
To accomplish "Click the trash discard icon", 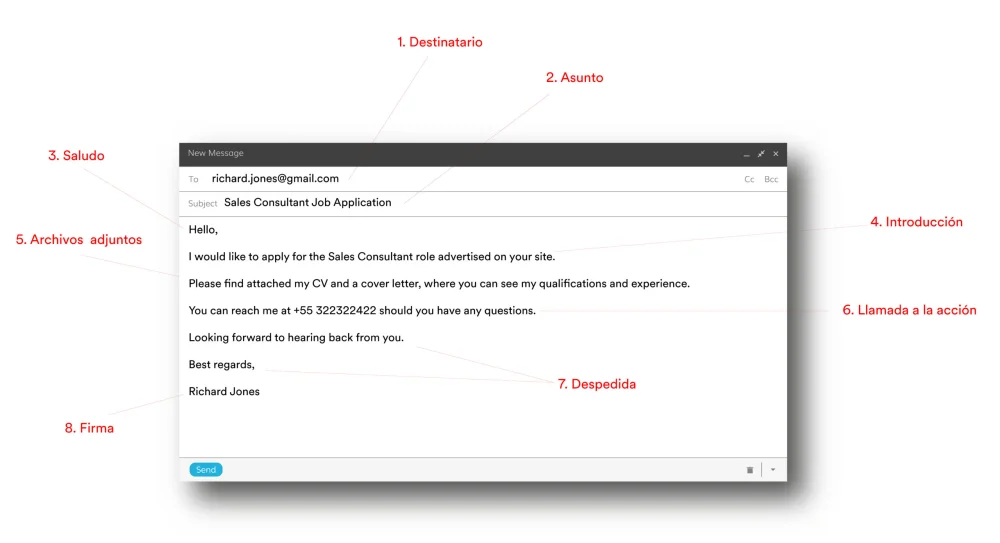I will (x=750, y=470).
